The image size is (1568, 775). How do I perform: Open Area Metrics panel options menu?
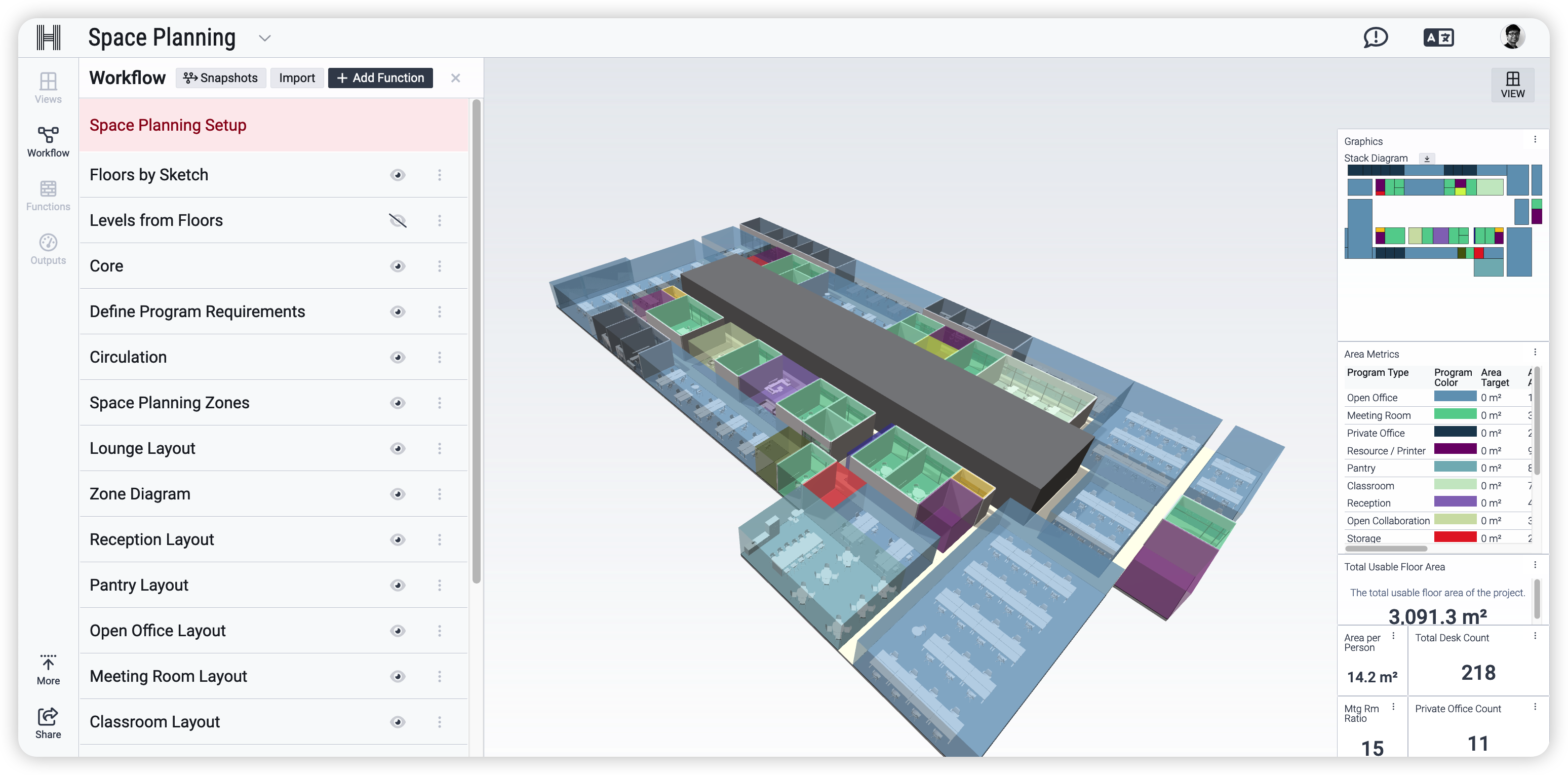click(1535, 353)
